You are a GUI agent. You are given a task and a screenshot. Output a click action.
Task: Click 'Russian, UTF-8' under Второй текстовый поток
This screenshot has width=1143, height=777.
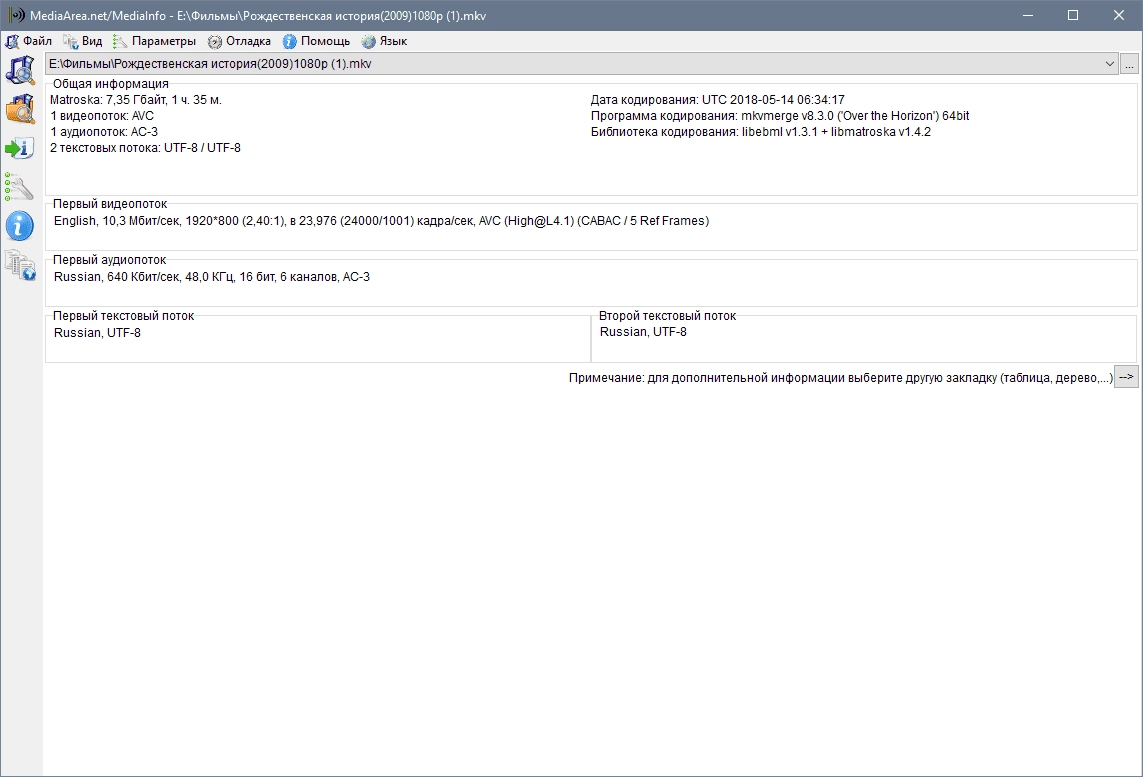point(643,332)
